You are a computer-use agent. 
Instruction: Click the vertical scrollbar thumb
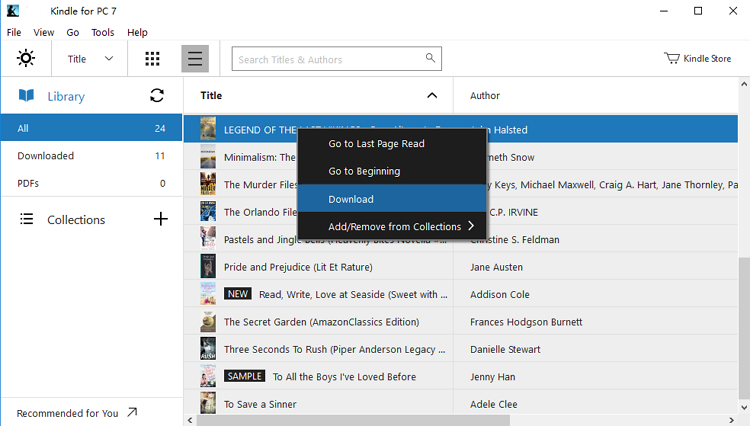[x=744, y=328]
